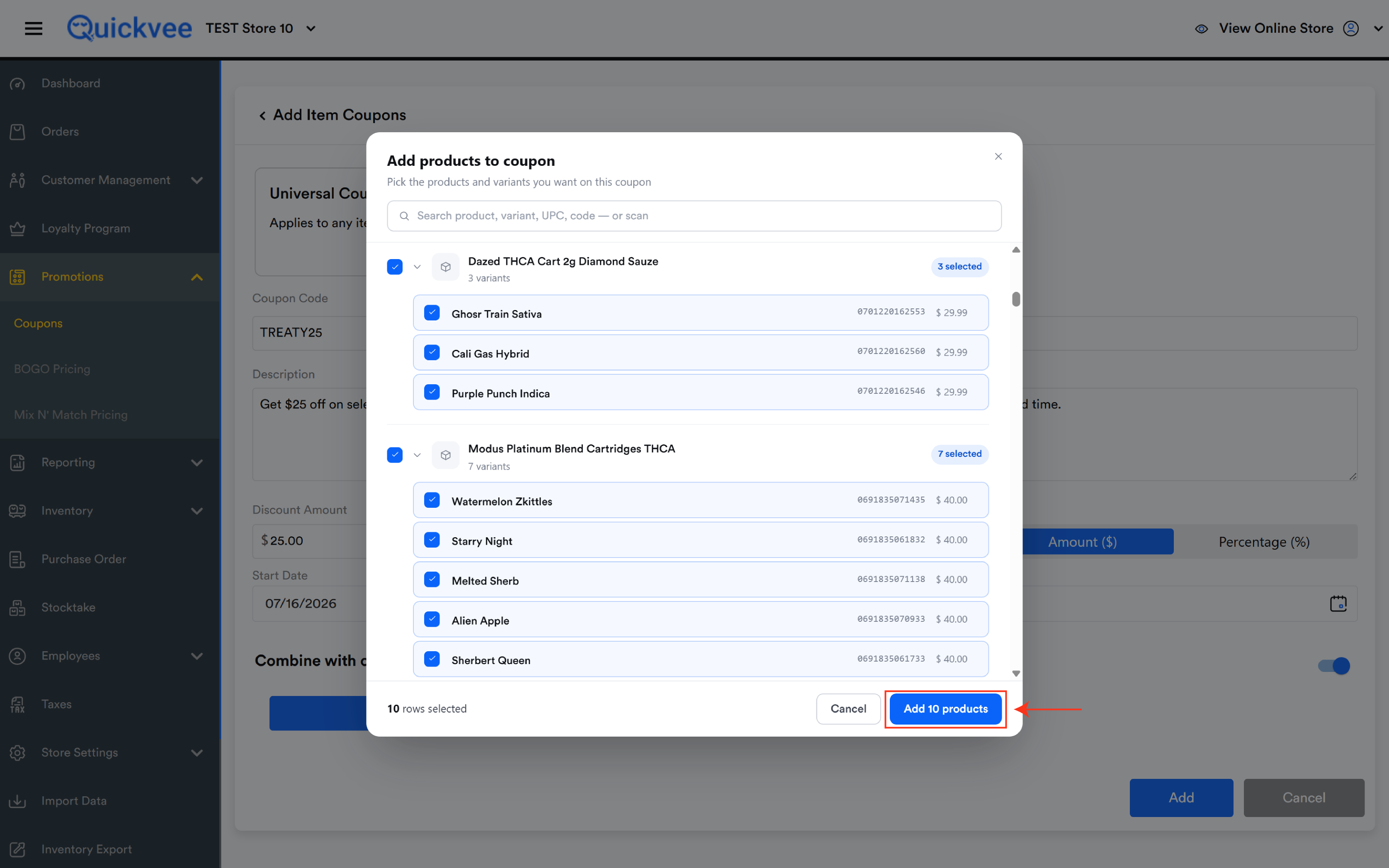Uncheck the Dazed THCA Cart product checkbox
This screenshot has height=868, width=1389.
pyautogui.click(x=395, y=267)
